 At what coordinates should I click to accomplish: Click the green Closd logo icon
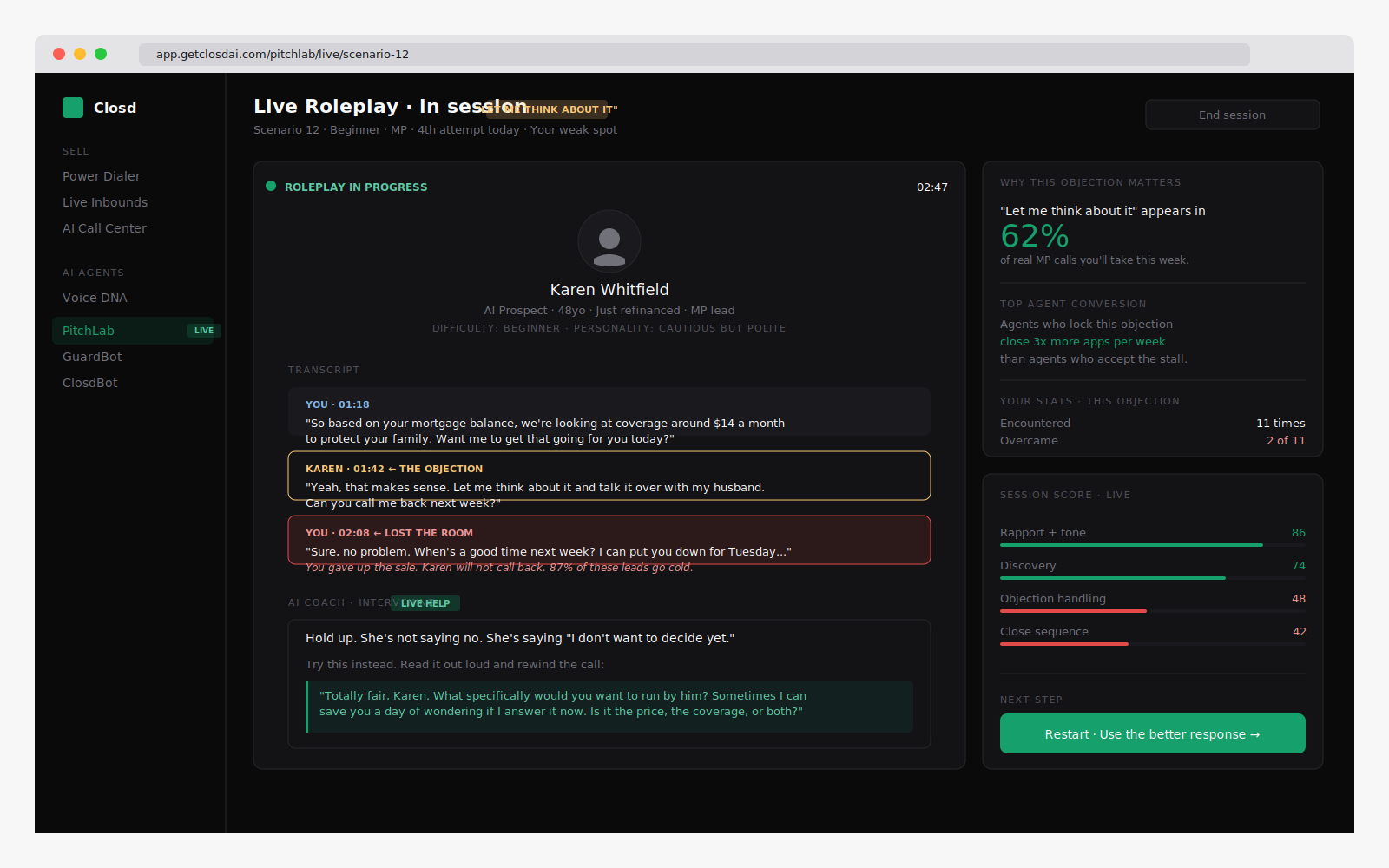pos(73,108)
